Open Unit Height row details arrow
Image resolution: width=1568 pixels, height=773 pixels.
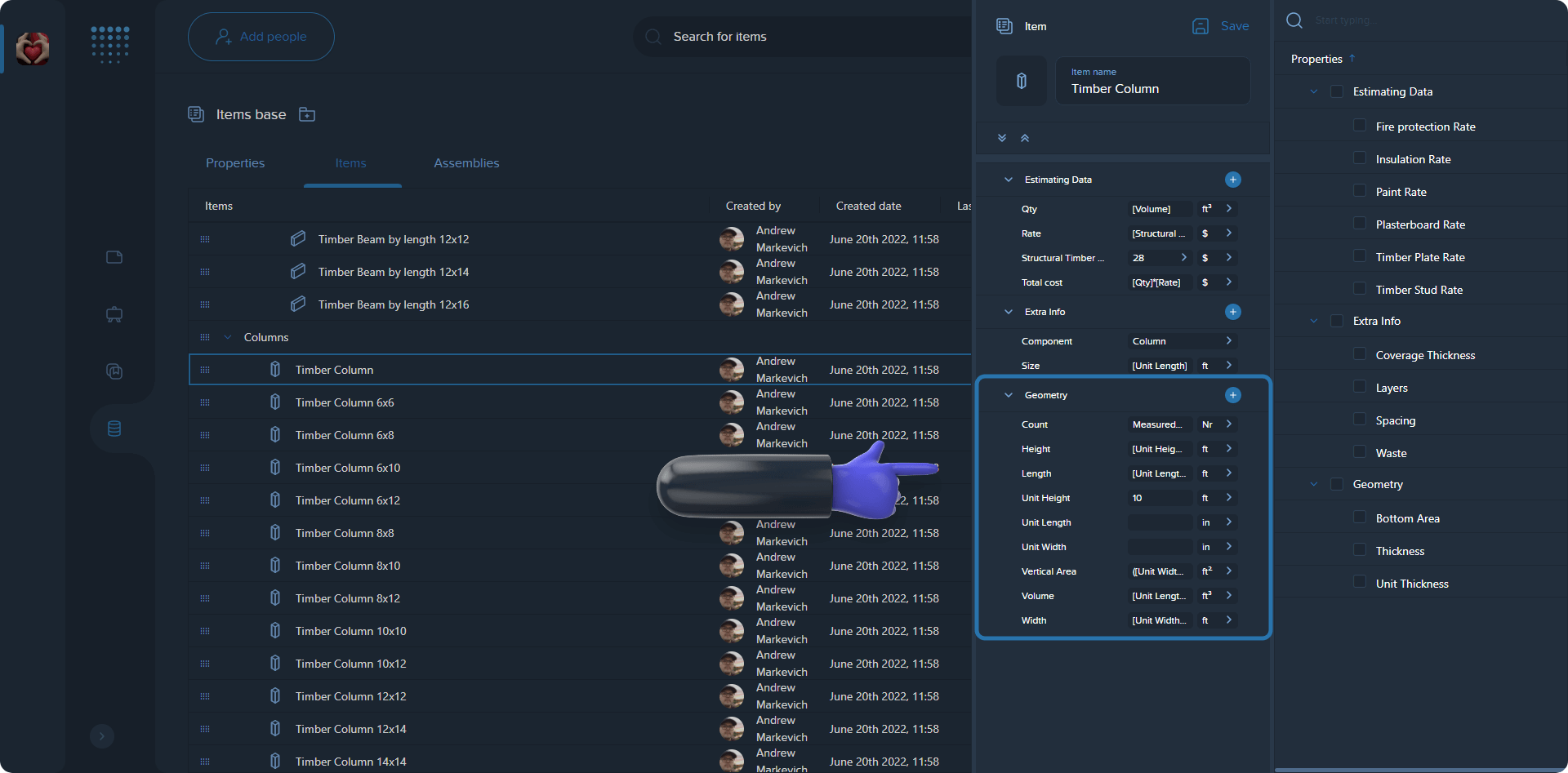(x=1229, y=498)
